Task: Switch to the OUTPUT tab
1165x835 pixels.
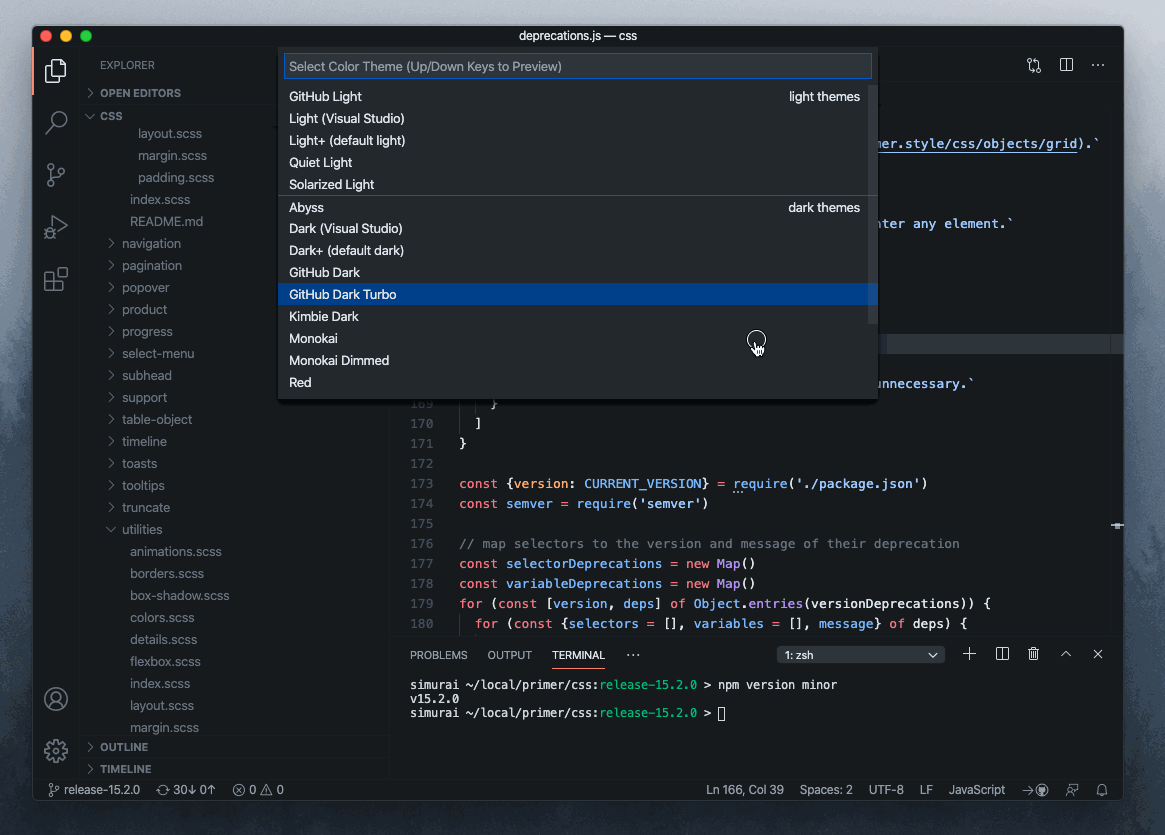Action: (509, 655)
